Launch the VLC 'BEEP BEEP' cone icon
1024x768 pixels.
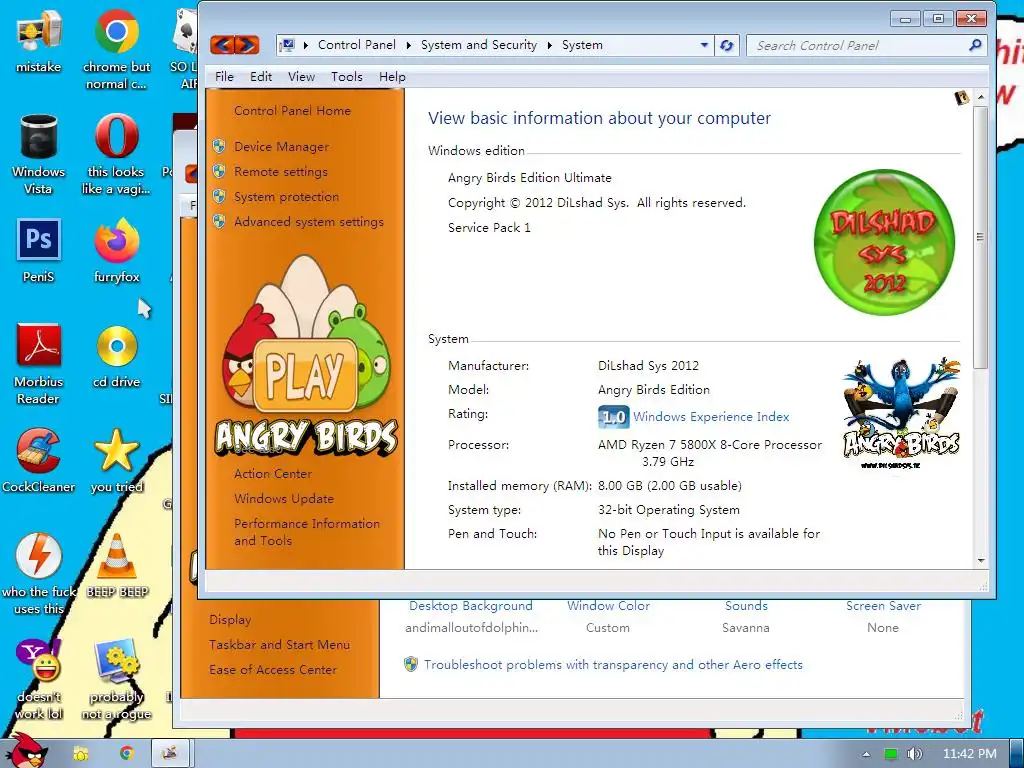coord(116,566)
